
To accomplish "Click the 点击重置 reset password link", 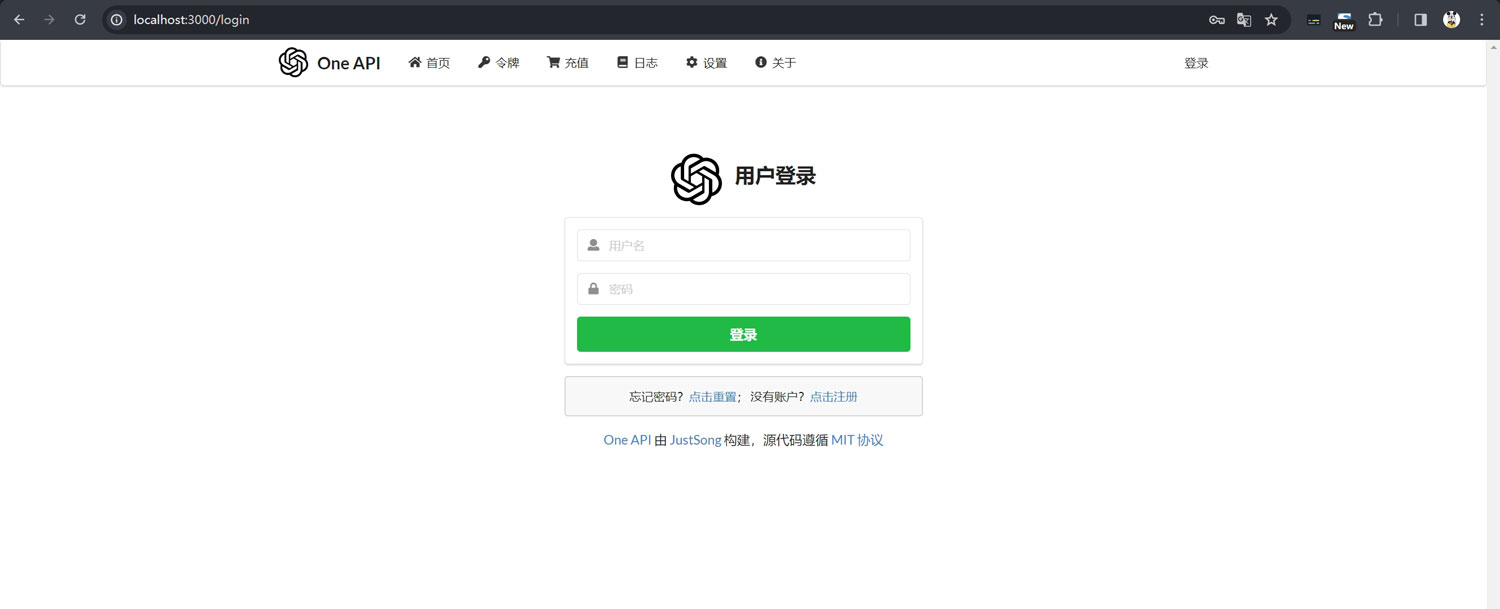I will [x=713, y=397].
